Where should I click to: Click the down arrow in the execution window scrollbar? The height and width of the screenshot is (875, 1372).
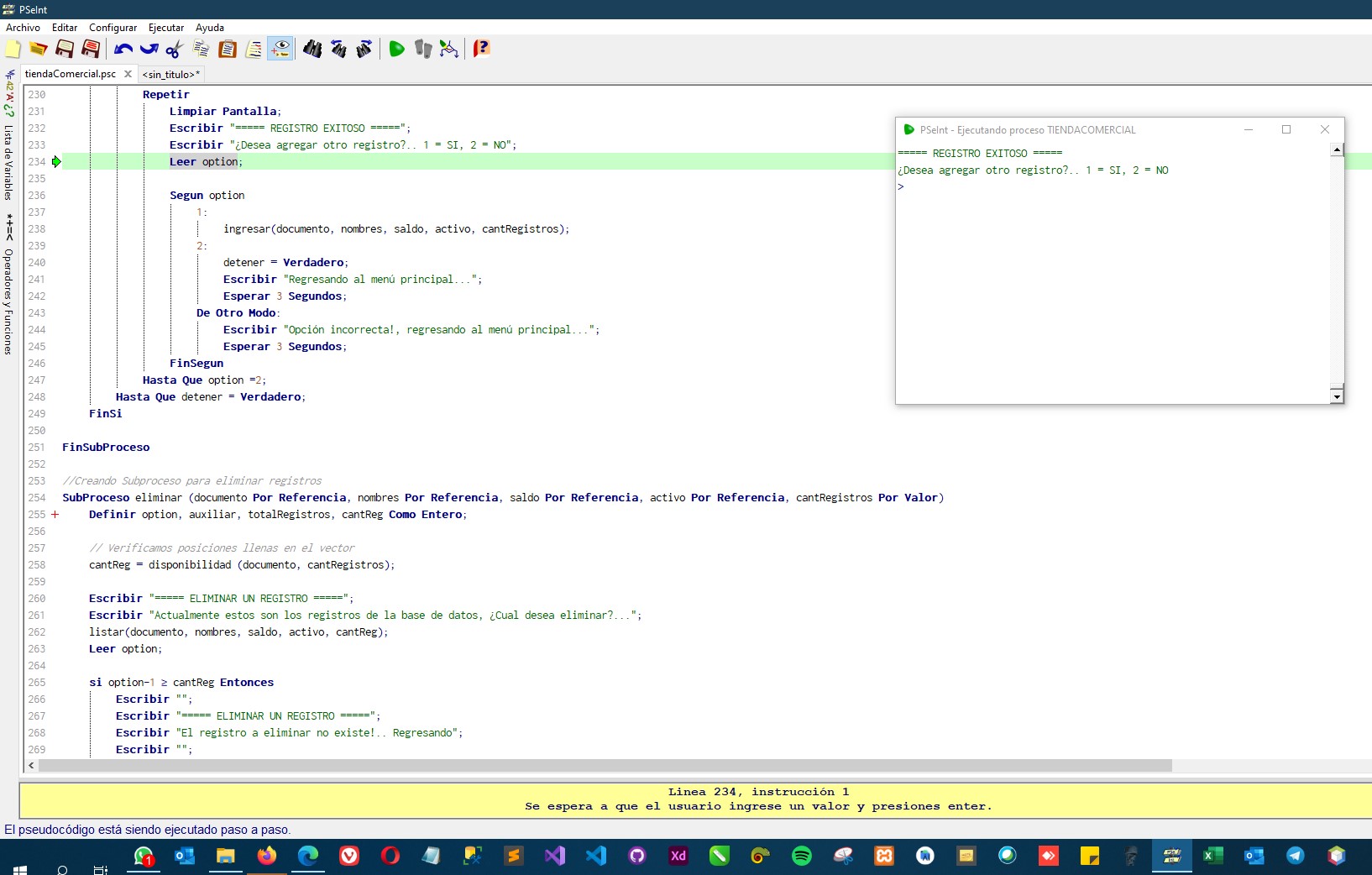coord(1337,396)
